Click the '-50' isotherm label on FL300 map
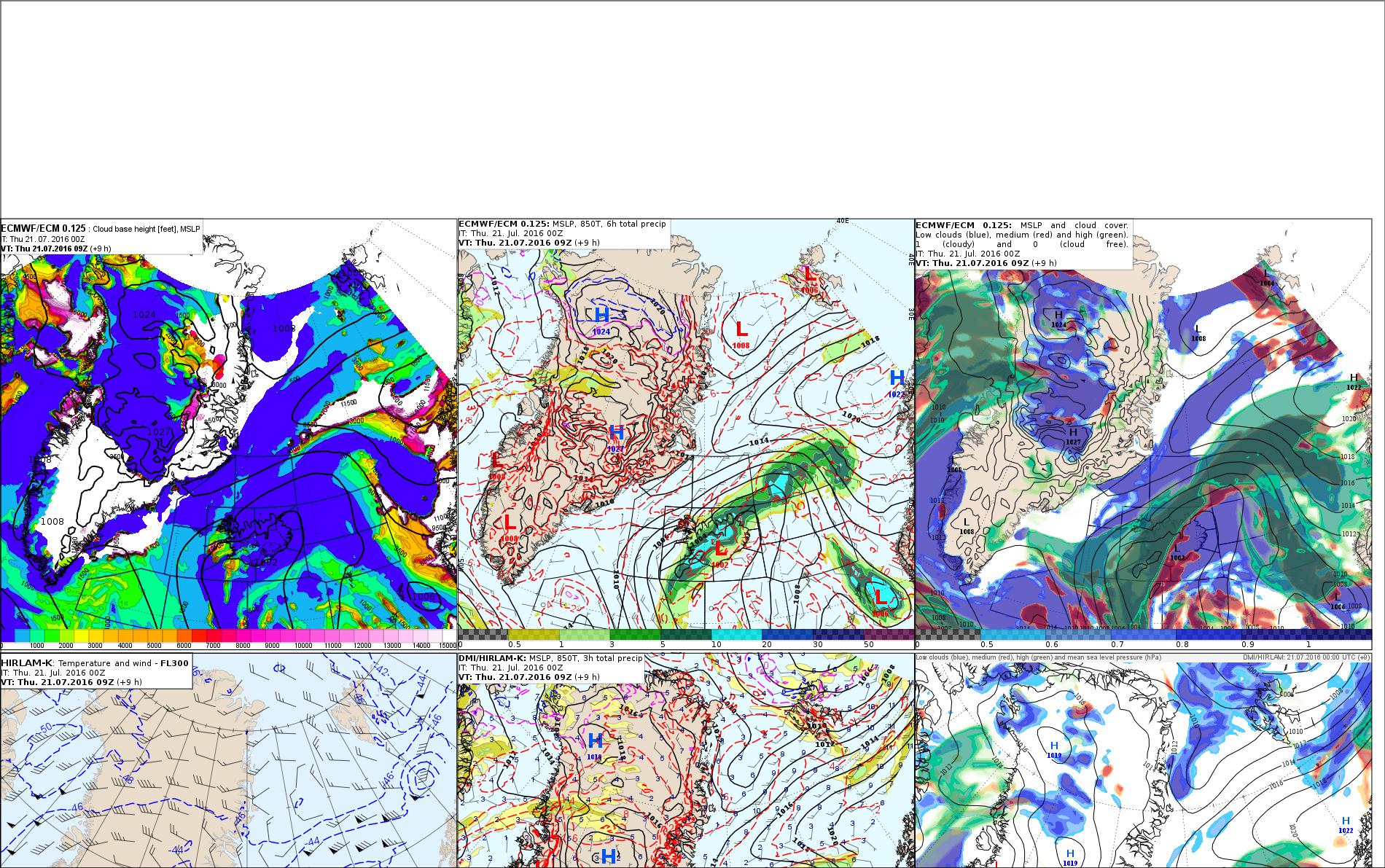1385x868 pixels. 46,728
